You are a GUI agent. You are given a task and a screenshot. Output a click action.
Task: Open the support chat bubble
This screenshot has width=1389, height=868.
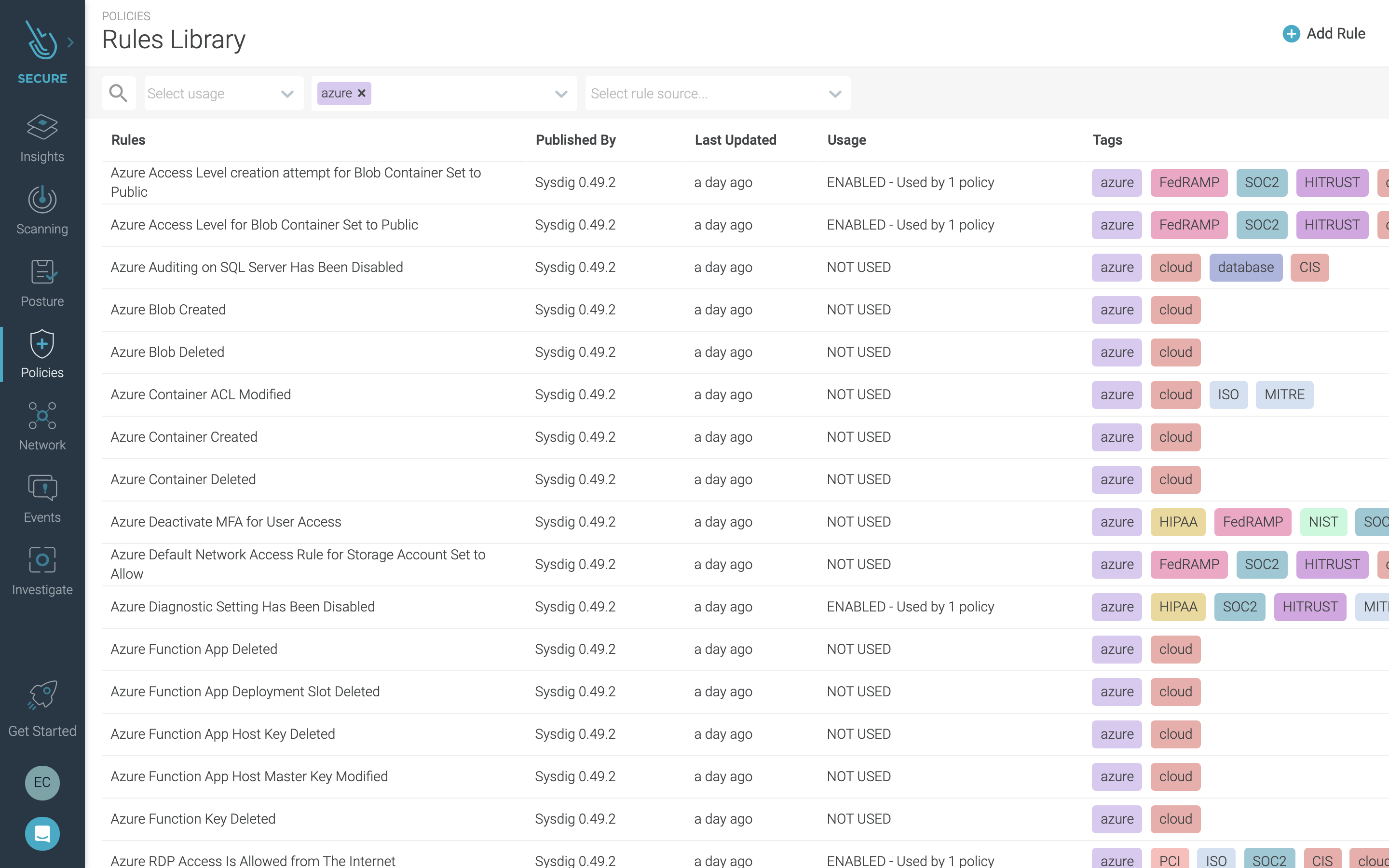click(x=42, y=834)
